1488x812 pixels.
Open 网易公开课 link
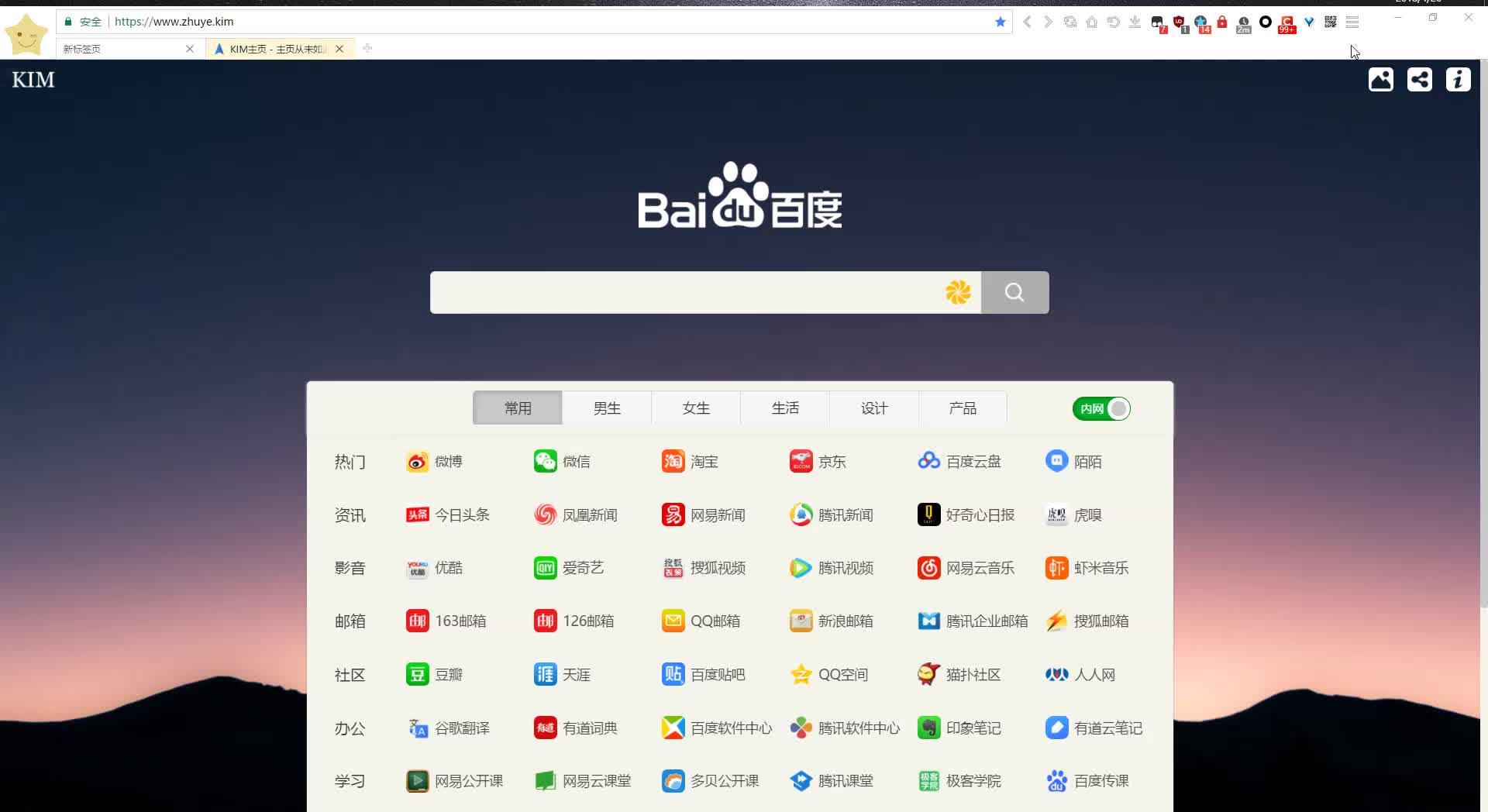455,781
